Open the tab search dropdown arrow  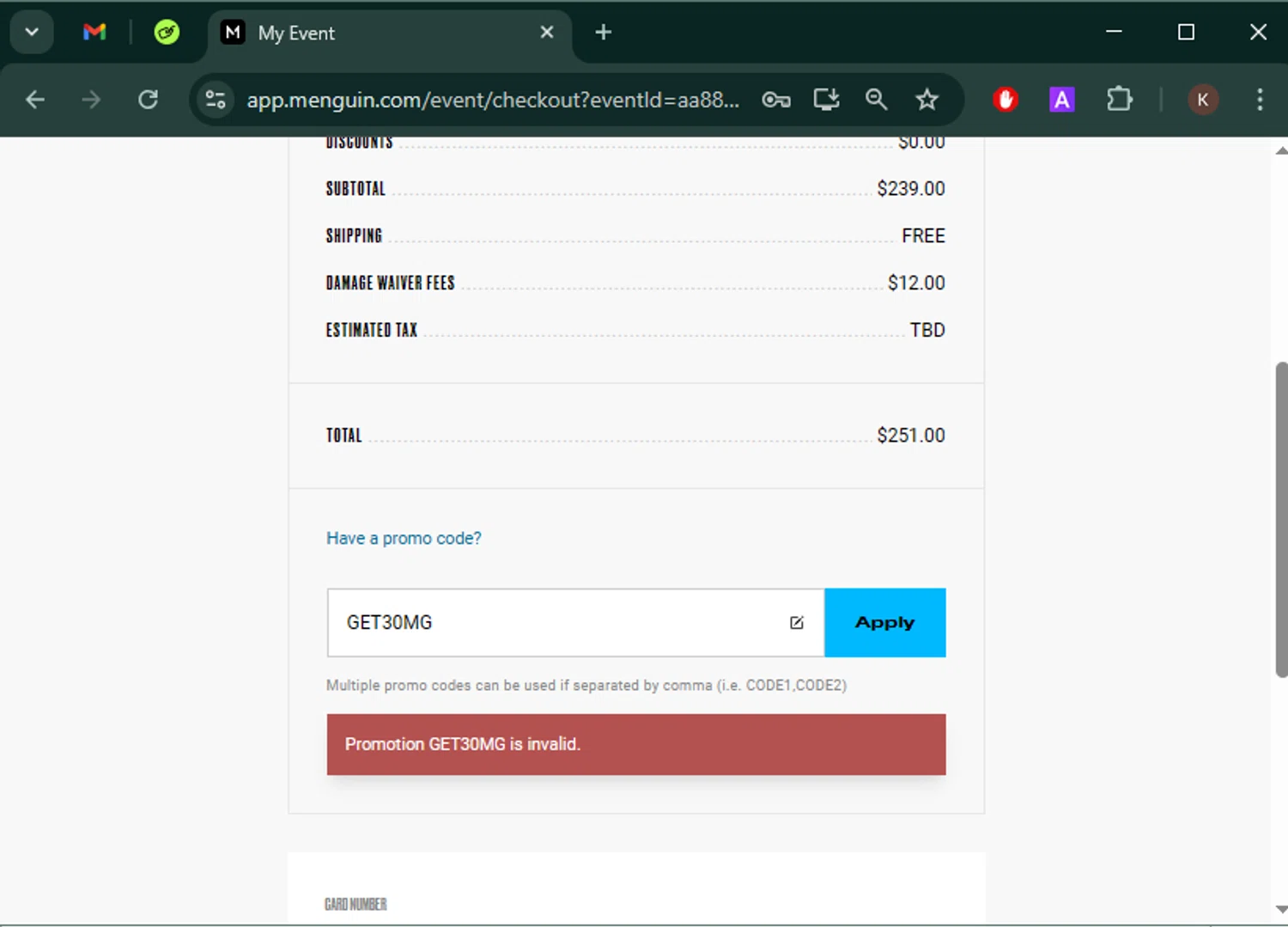(32, 33)
